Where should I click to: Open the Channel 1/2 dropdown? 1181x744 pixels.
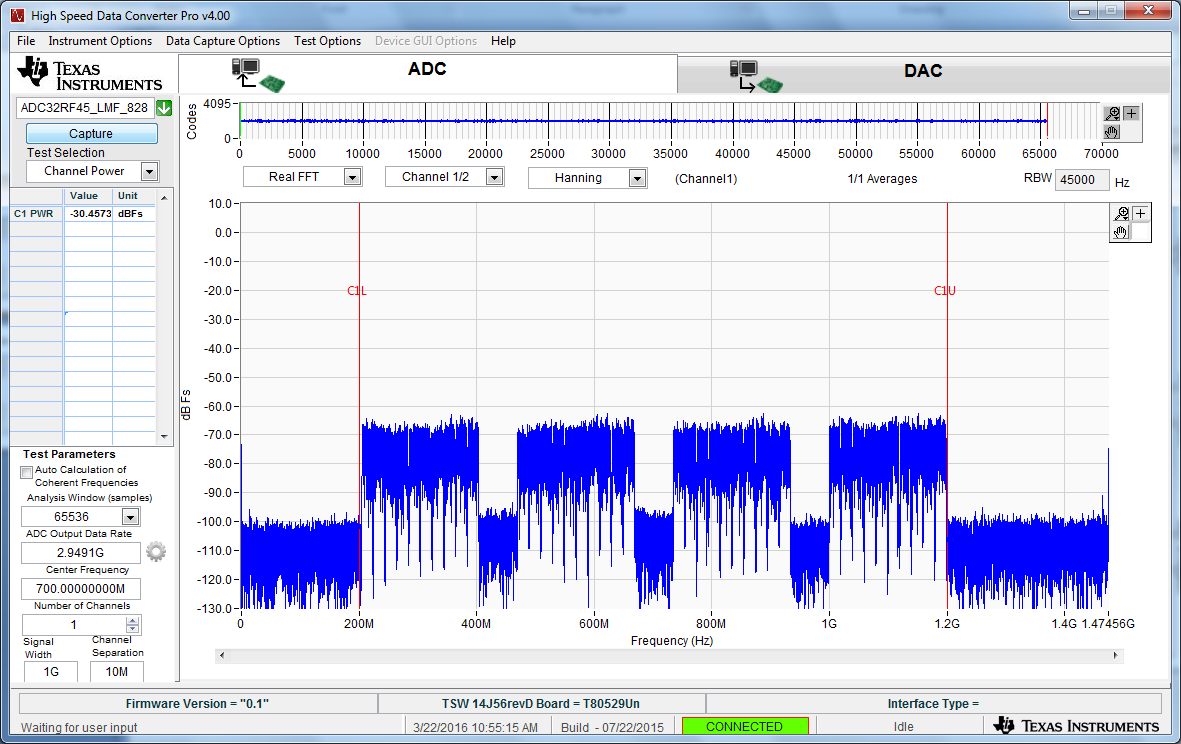tap(494, 177)
